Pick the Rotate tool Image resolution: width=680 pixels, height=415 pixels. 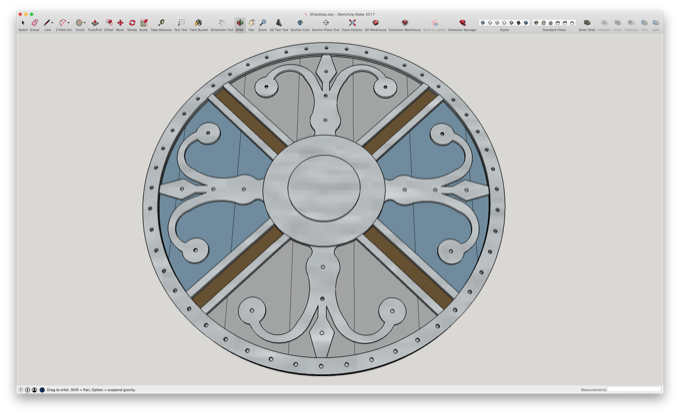132,23
